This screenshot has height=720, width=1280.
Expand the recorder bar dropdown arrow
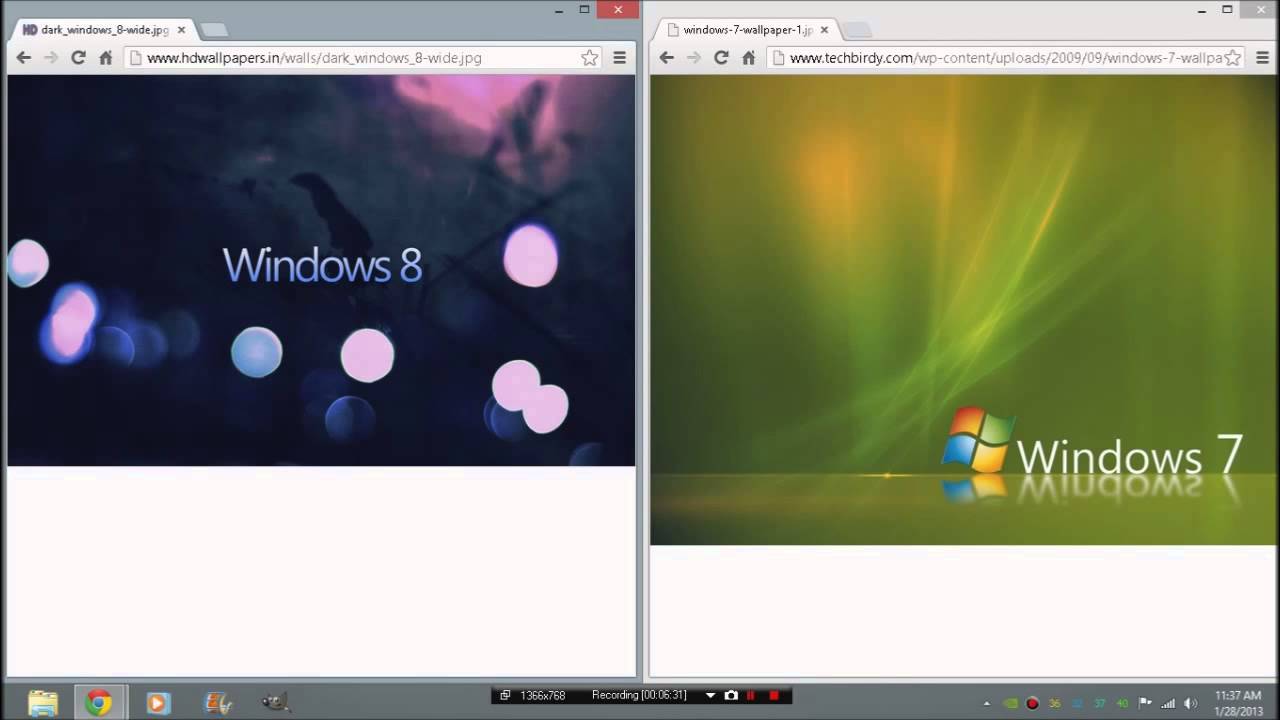[x=711, y=696]
